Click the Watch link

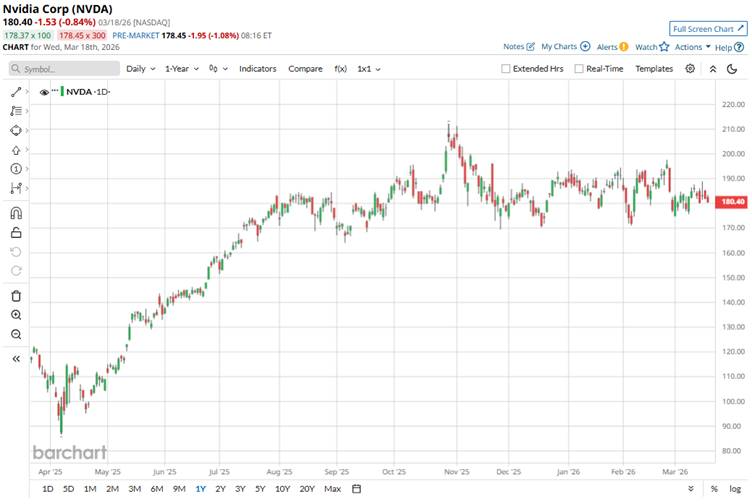tap(646, 47)
